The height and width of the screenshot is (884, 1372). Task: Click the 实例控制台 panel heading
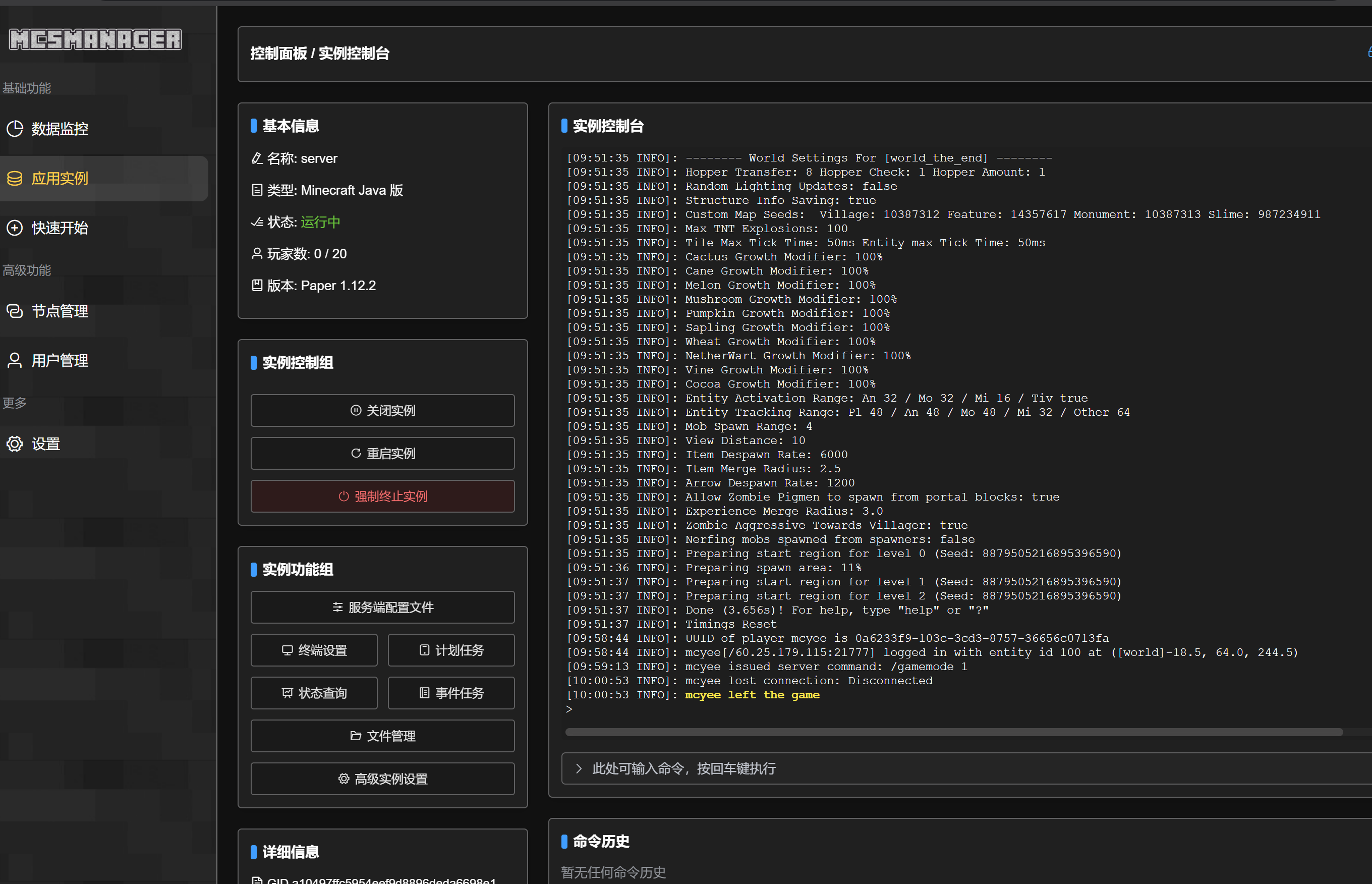[x=608, y=126]
